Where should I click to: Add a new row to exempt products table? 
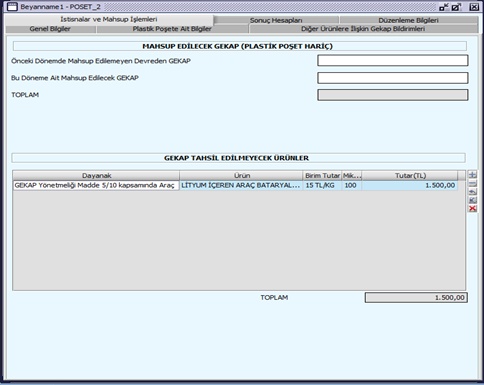click(472, 175)
